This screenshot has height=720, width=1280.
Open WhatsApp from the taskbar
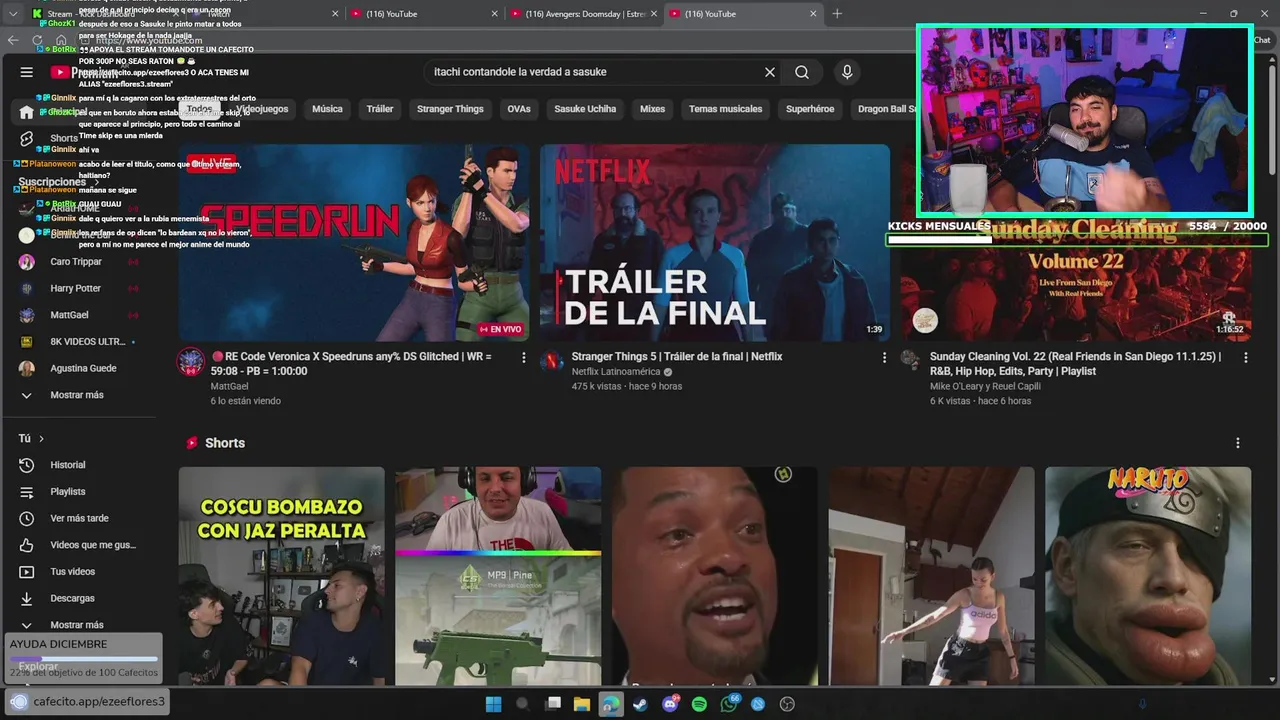point(729,704)
